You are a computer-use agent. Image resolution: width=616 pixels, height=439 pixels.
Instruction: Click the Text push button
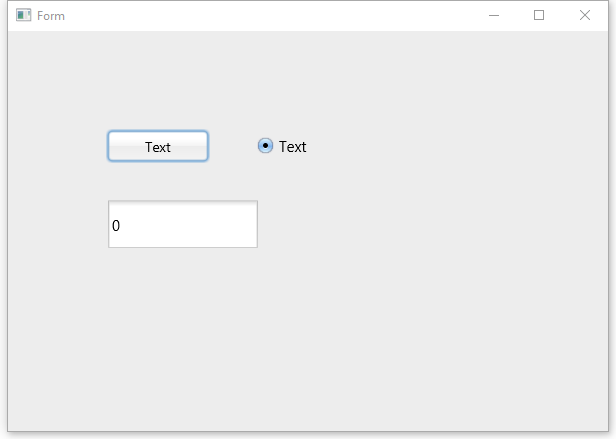click(x=158, y=146)
